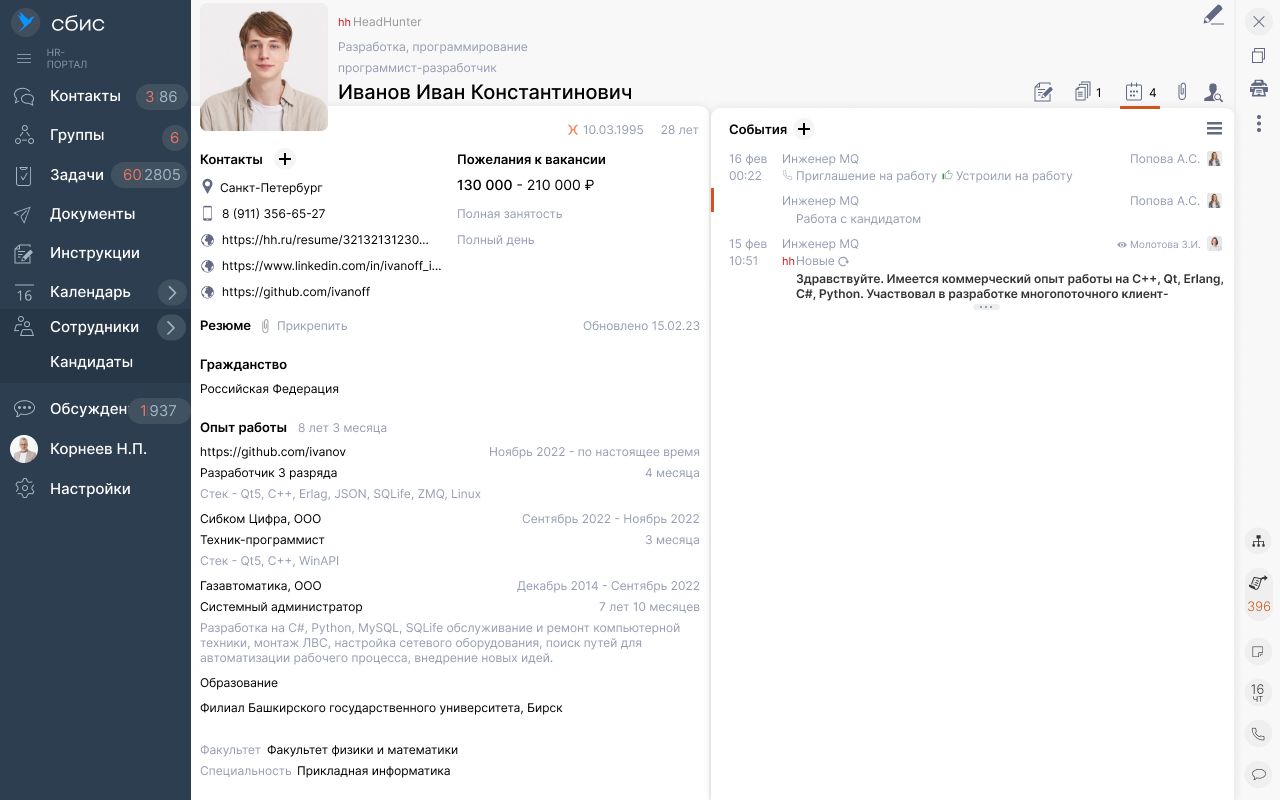The width and height of the screenshot is (1280, 800).
Task: Click the pencil edit icon for candidate card
Action: tap(1212, 15)
